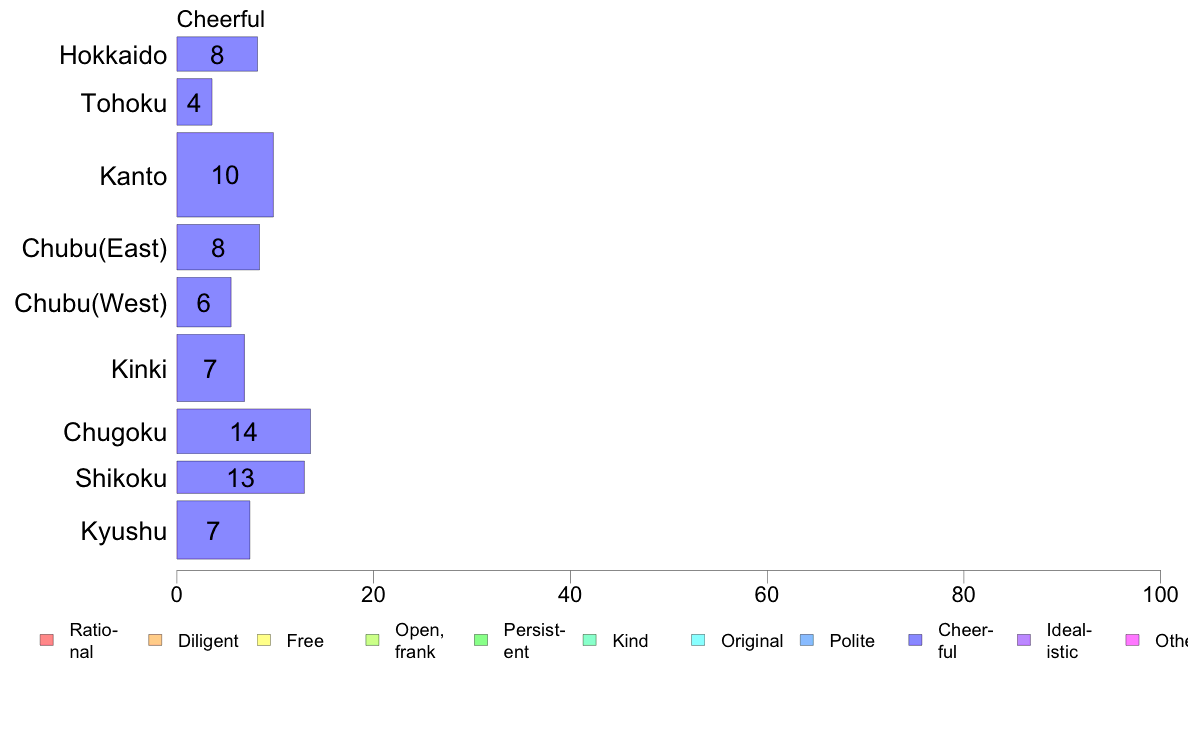The image size is (1188, 736).
Task: Select the Idealistic purple legend swatch
Action: coord(1024,640)
